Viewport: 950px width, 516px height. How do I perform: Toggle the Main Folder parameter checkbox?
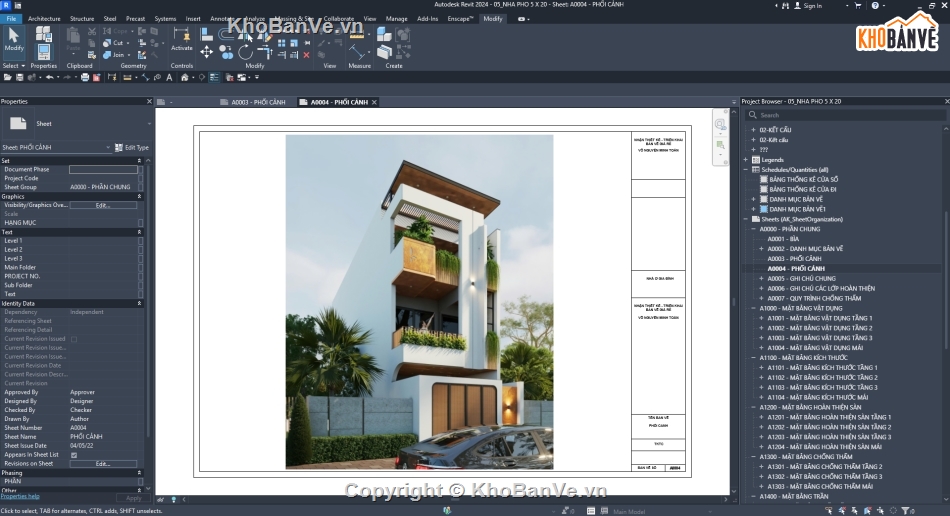pyautogui.click(x=141, y=268)
